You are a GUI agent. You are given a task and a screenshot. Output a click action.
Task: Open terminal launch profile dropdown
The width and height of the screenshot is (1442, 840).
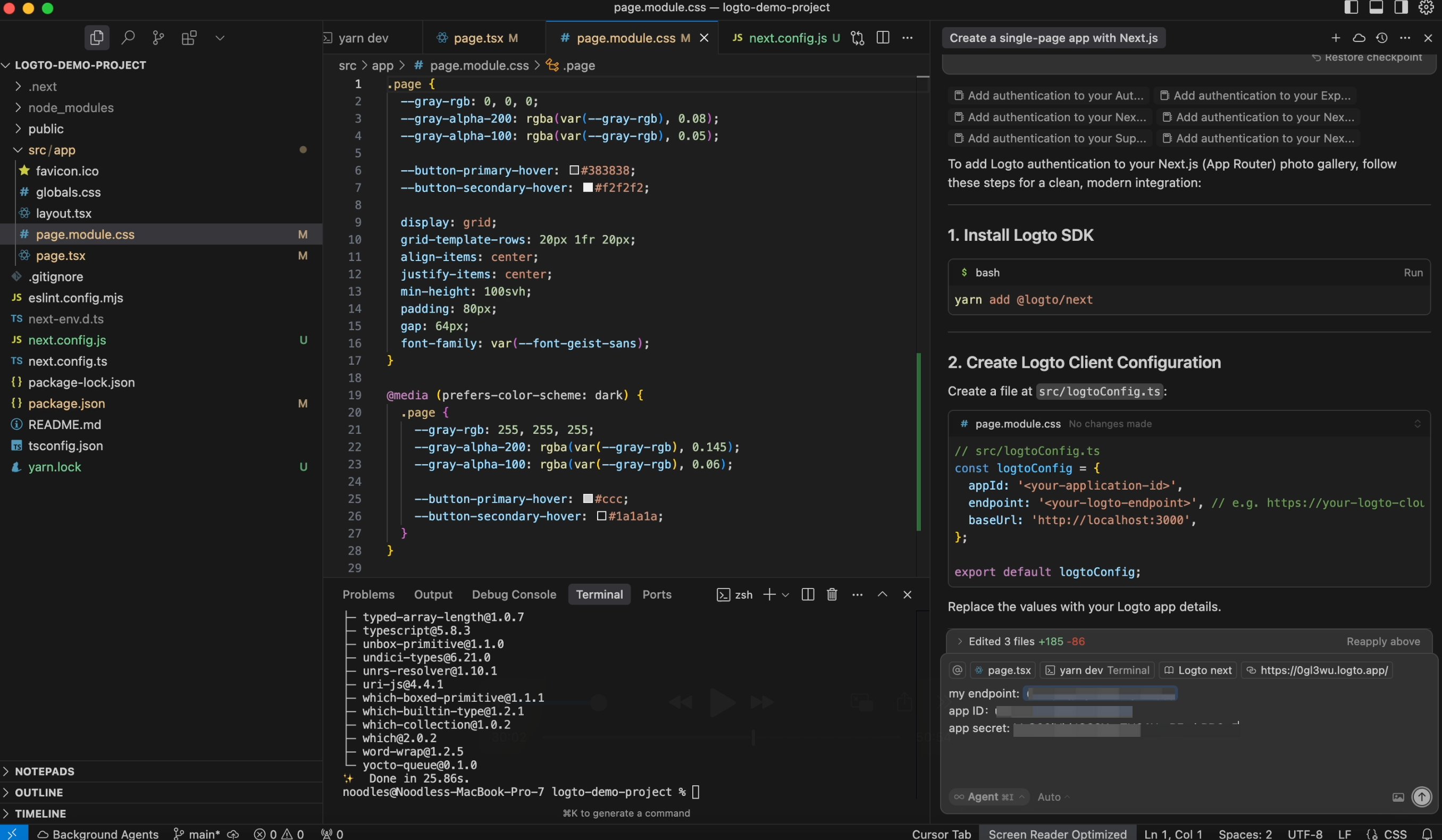coord(785,595)
